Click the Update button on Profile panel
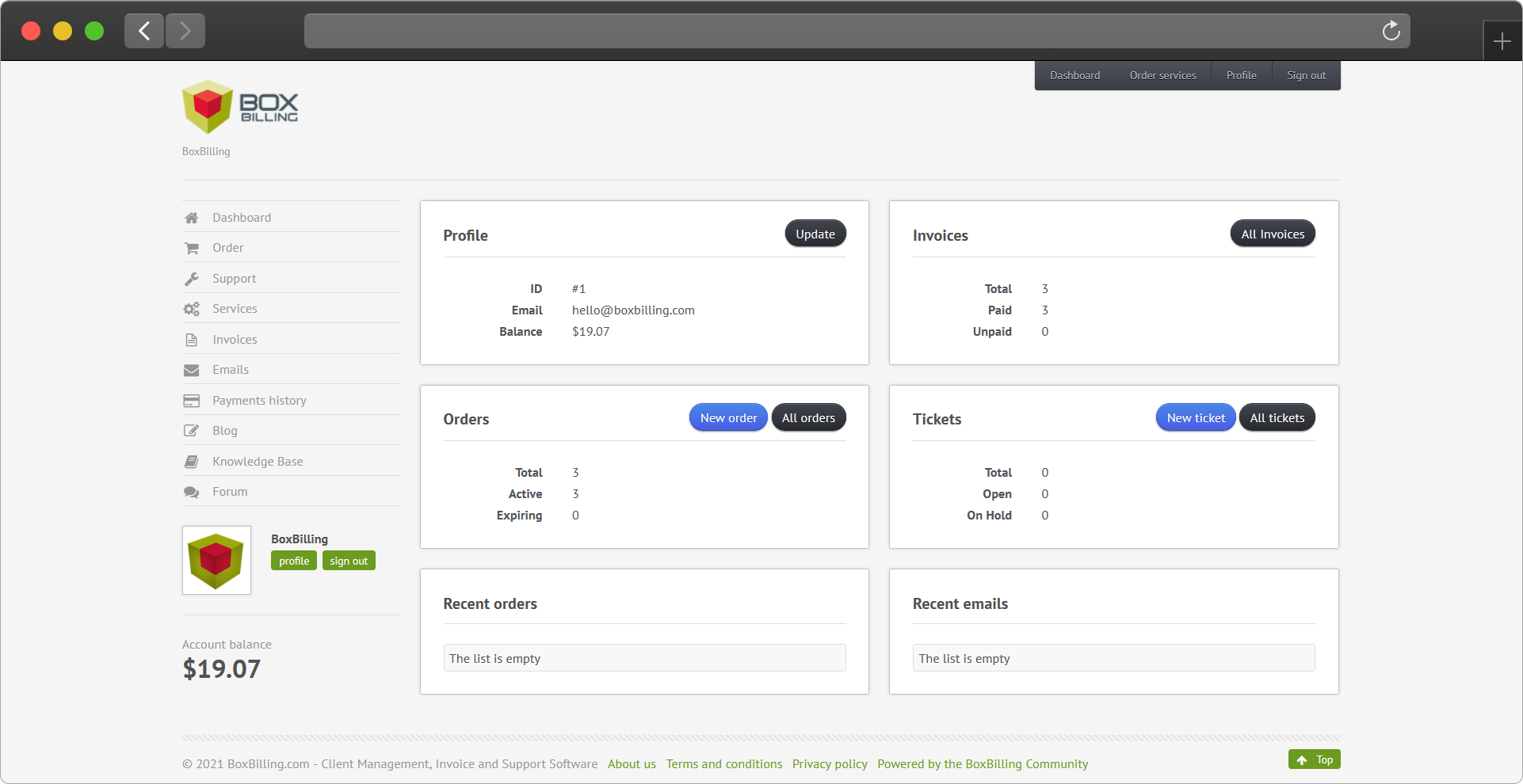Screen dimensions: 1523x784 coord(815,234)
